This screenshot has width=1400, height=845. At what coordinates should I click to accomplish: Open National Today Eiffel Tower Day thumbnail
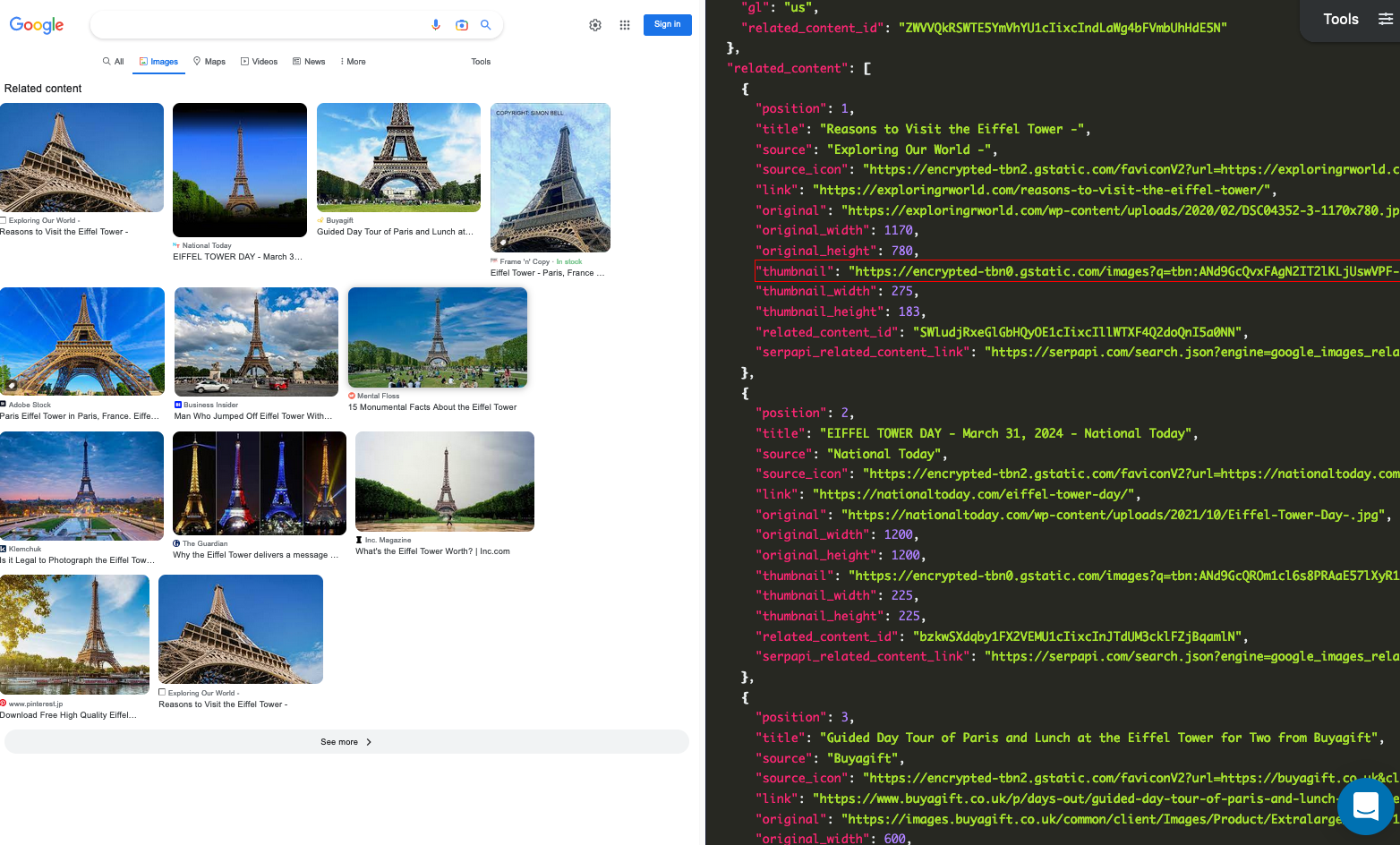[240, 170]
